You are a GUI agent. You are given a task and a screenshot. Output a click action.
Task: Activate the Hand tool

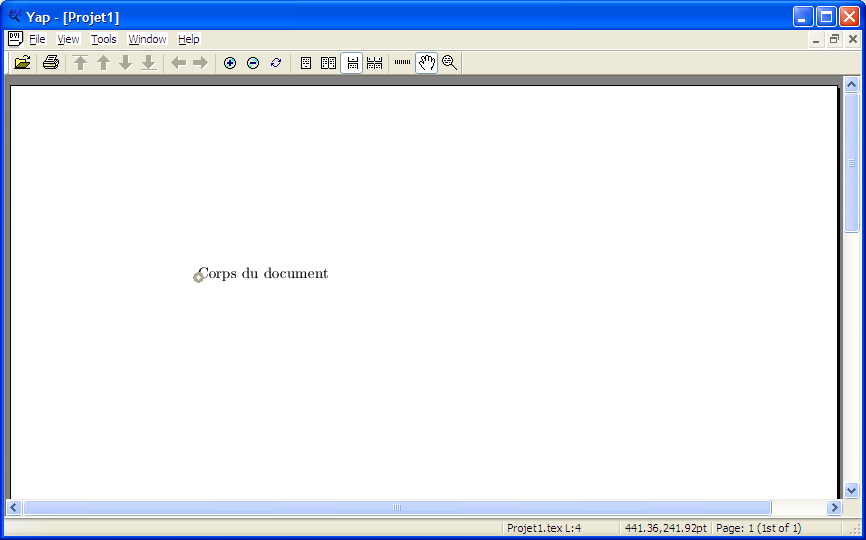point(426,63)
